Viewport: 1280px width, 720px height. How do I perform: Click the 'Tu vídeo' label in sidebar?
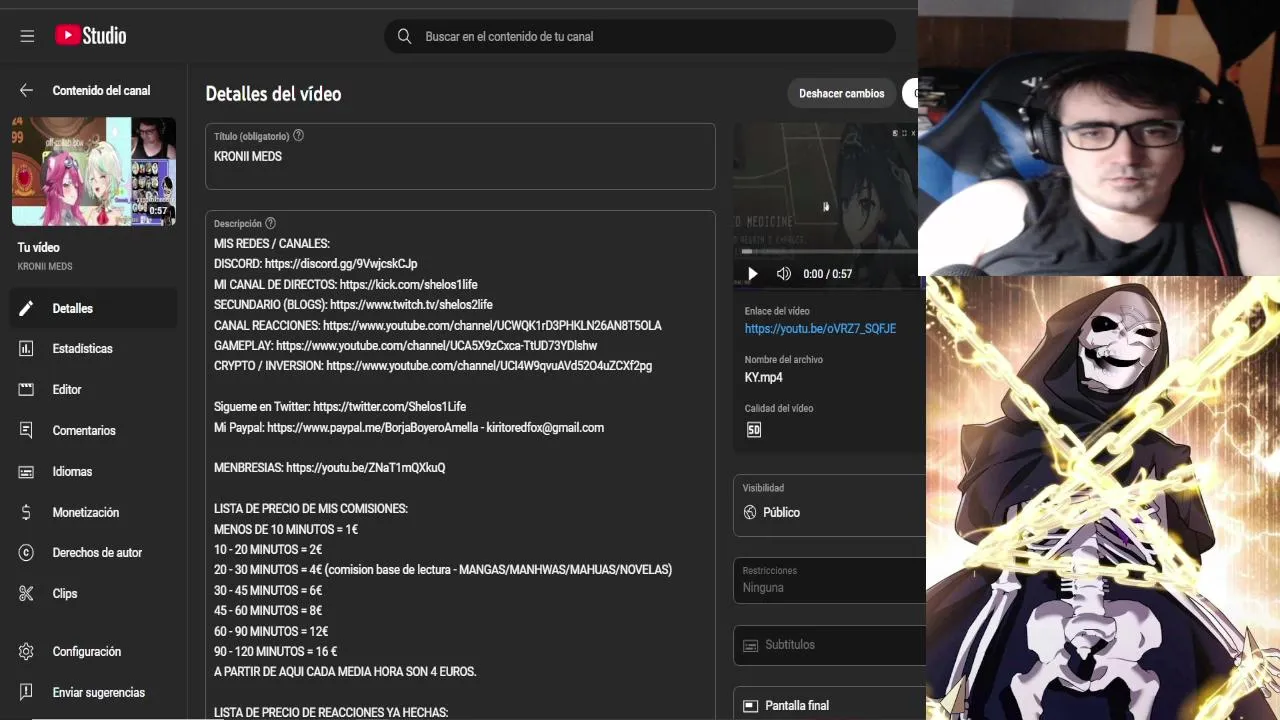(39, 247)
